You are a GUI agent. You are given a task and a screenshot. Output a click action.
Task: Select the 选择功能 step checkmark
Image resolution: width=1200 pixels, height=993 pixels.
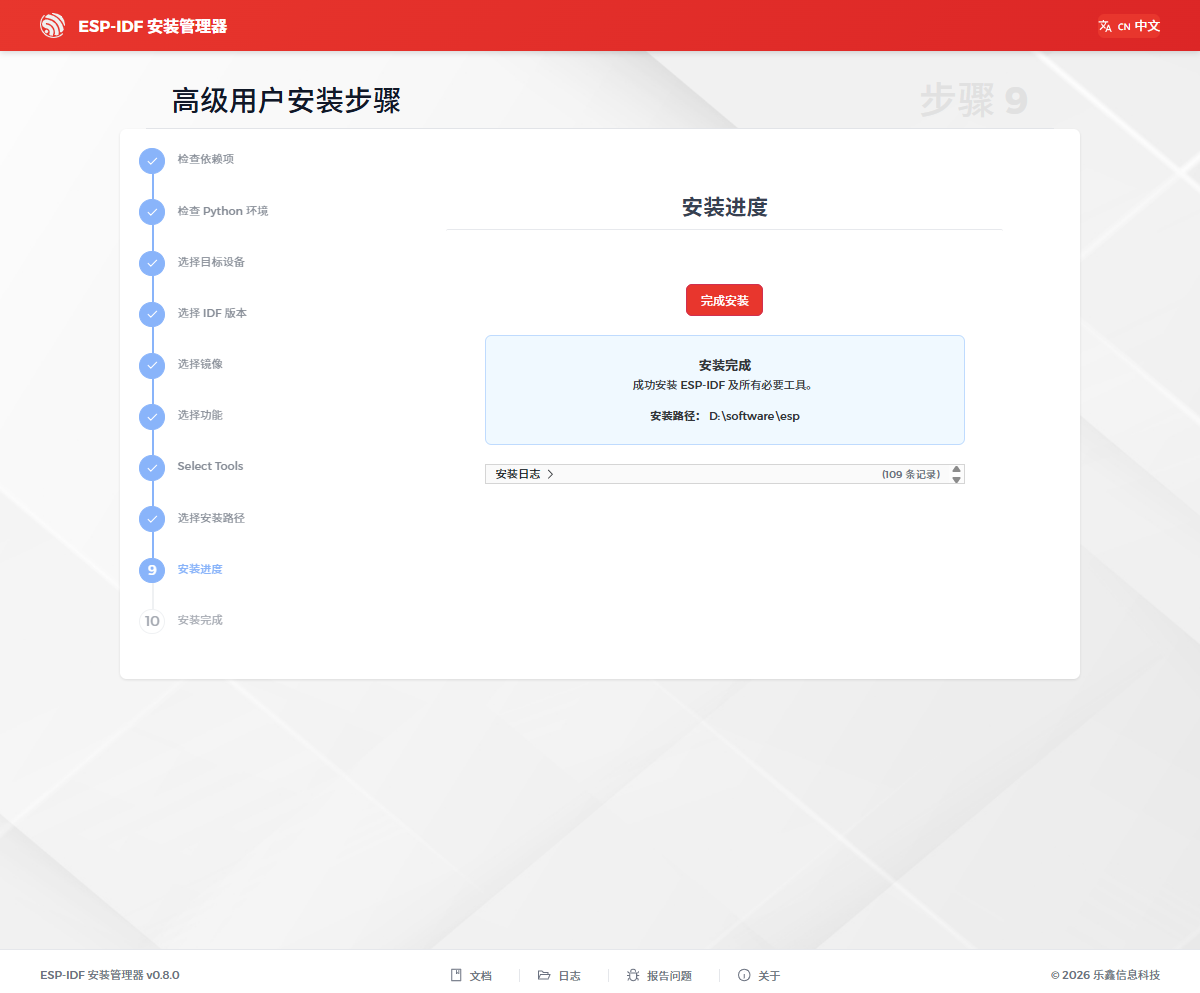pos(152,416)
